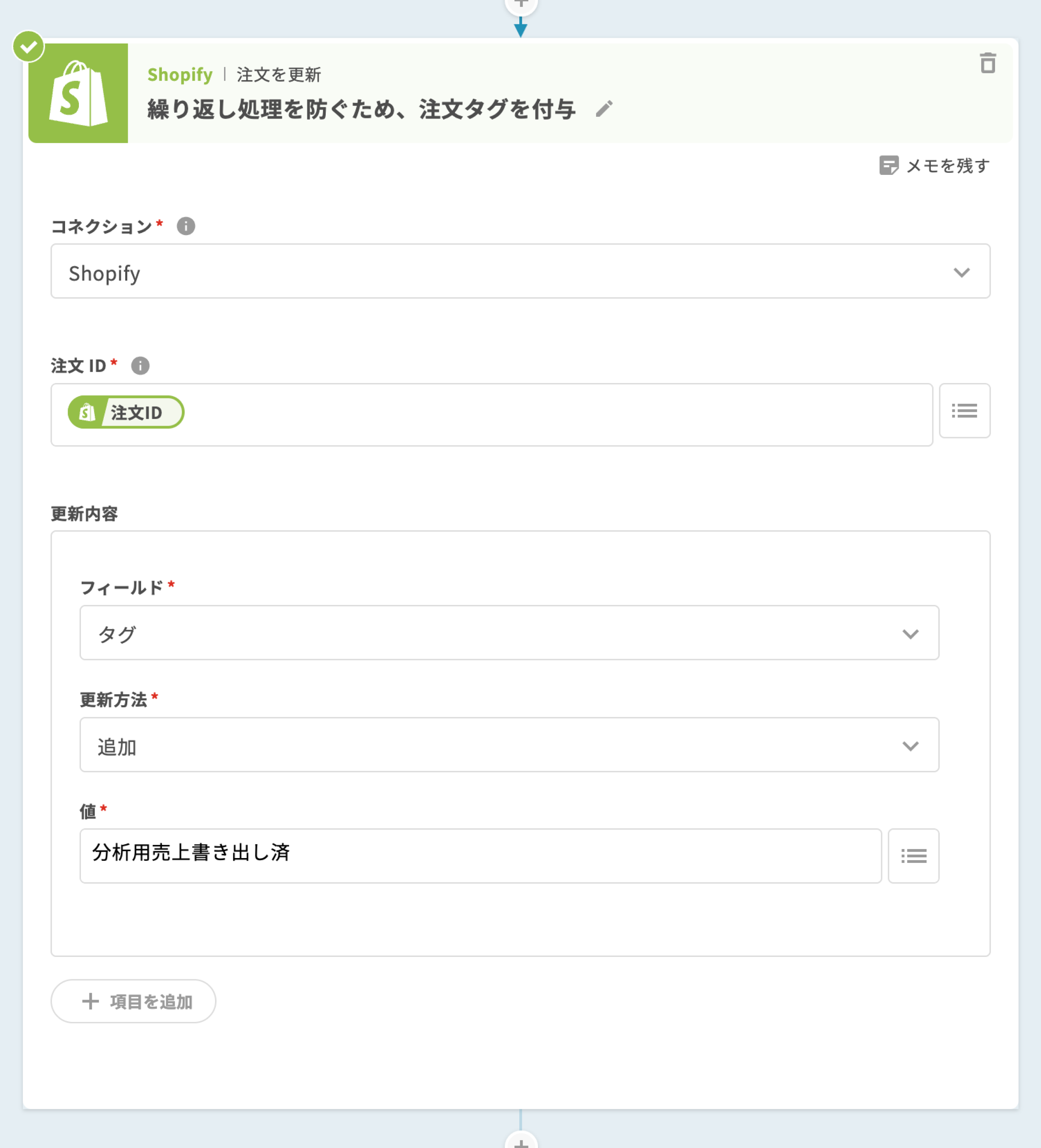
Task: Expand the フィールド dropdown showing タグ
Action: (x=509, y=633)
